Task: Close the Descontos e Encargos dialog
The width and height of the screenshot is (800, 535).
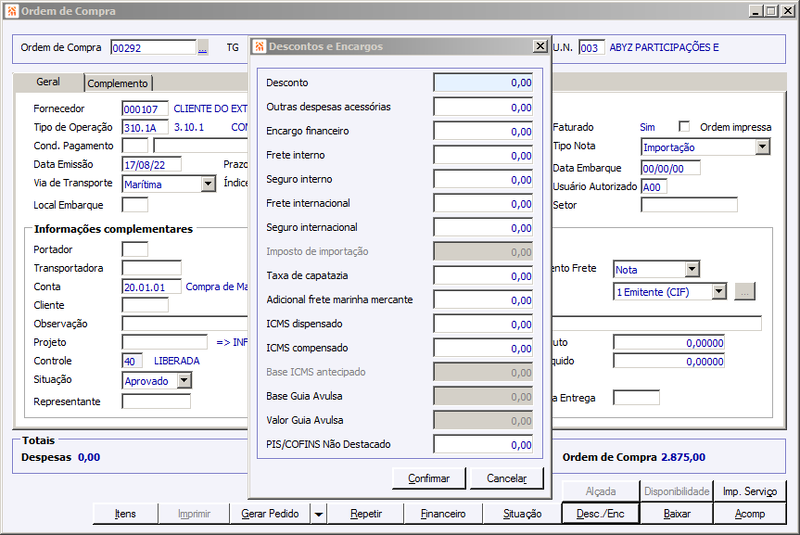Action: pos(540,46)
